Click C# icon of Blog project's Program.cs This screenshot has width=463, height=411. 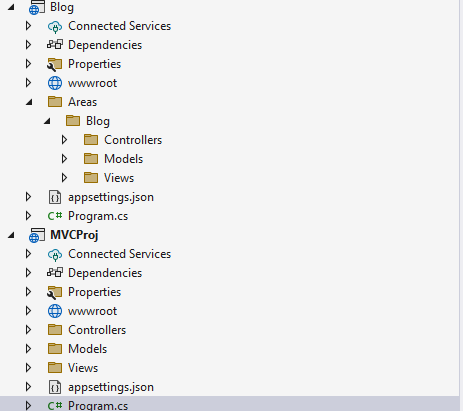(55, 216)
